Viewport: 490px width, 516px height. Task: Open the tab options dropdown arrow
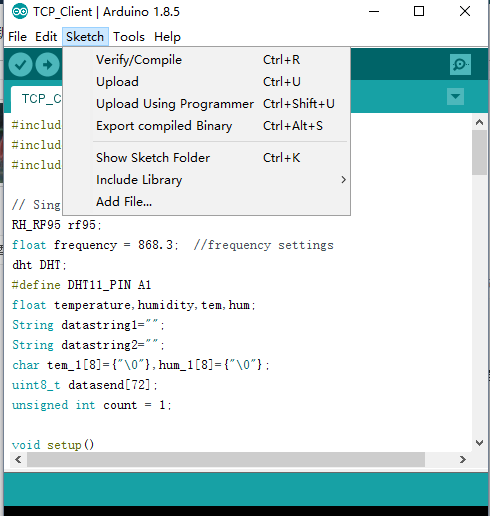[455, 97]
